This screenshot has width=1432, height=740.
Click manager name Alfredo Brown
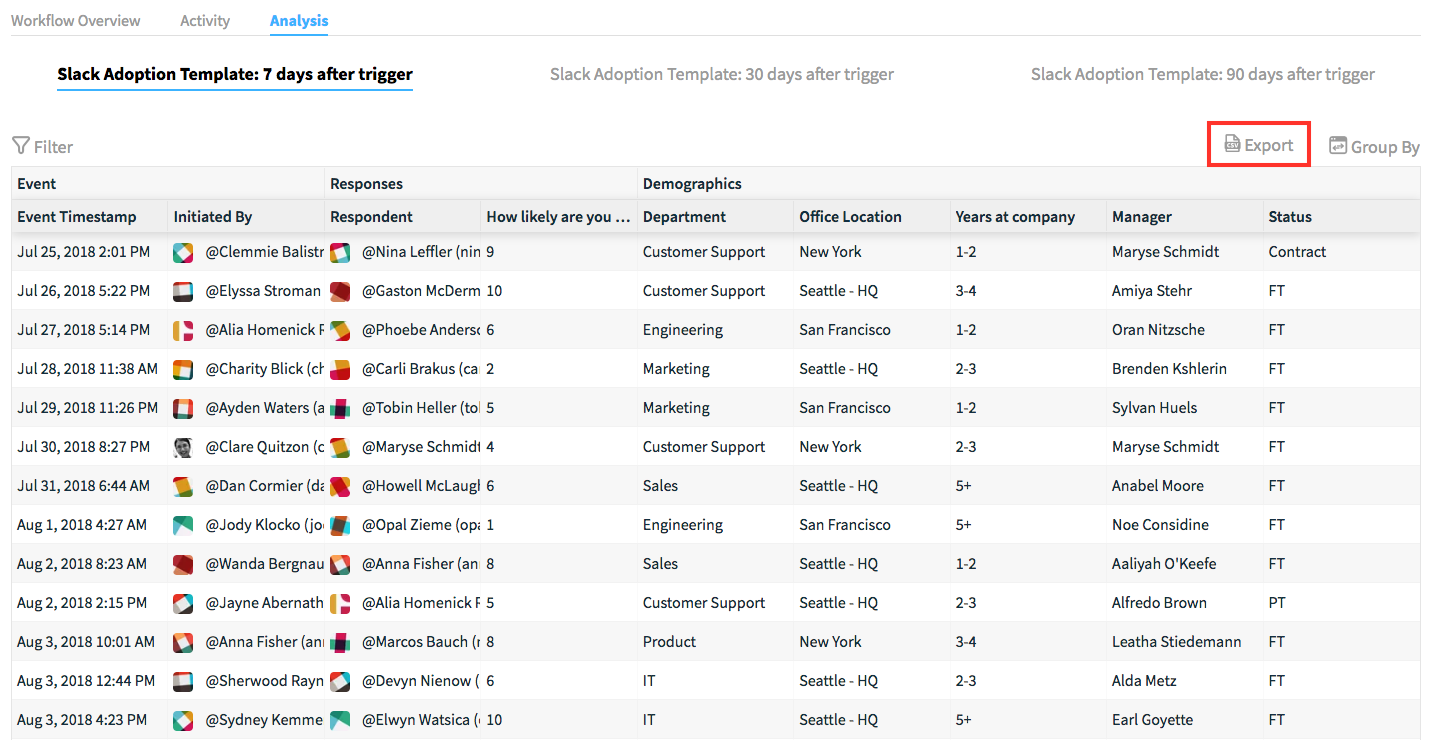pyautogui.click(x=1159, y=603)
